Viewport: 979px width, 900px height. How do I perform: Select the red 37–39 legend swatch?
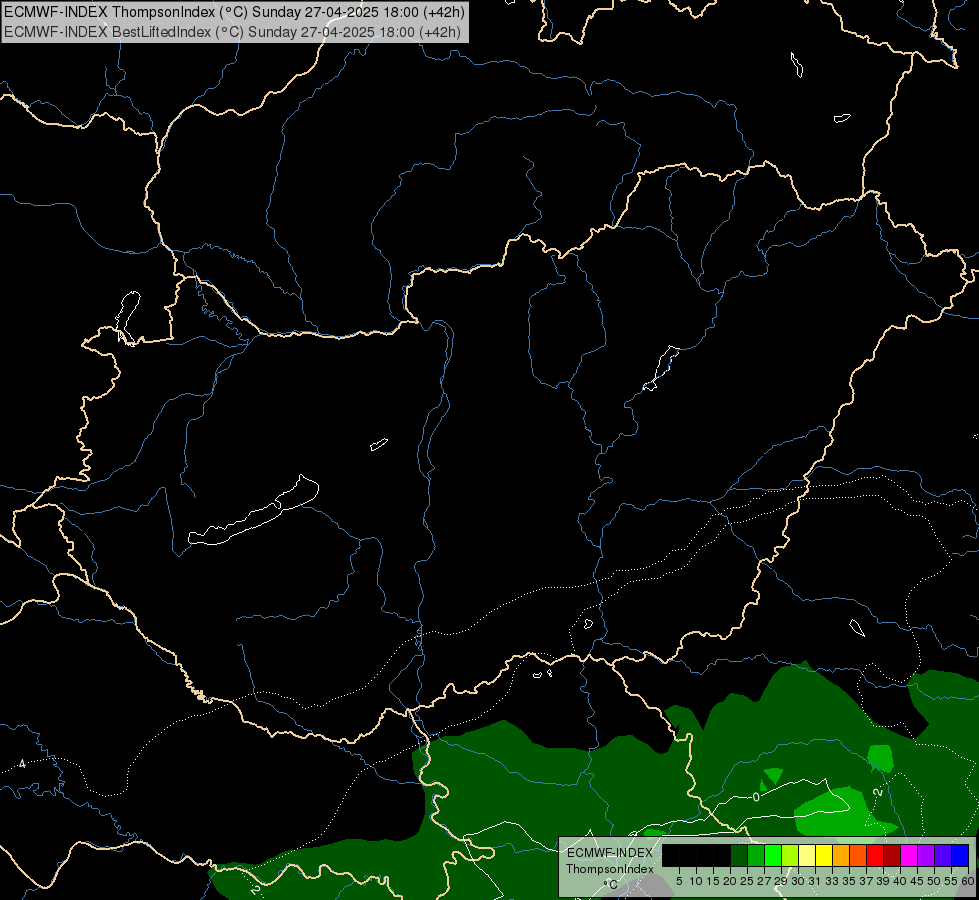875,855
